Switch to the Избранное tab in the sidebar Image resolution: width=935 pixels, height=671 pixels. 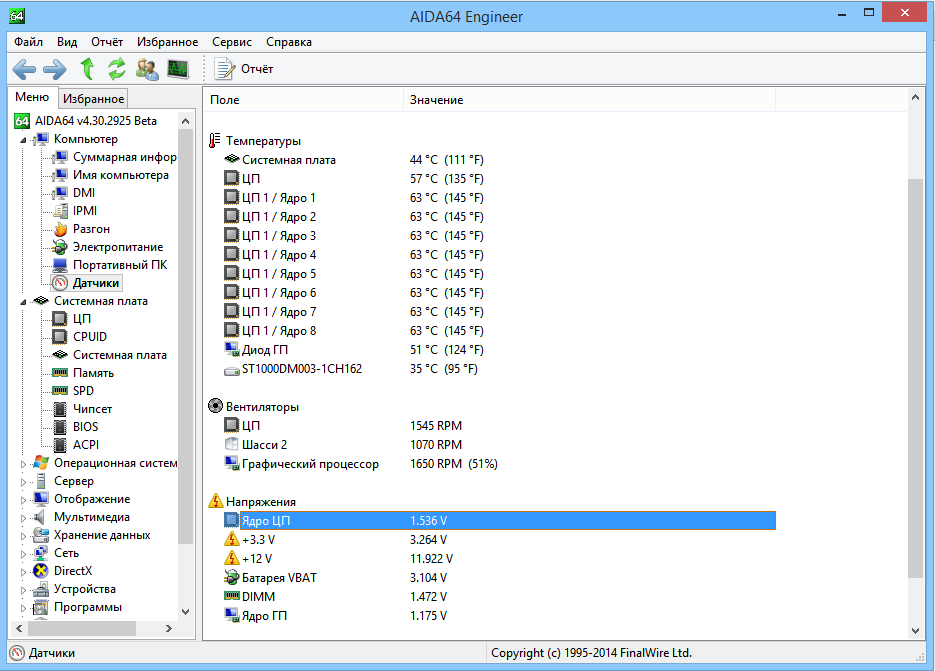click(x=94, y=98)
